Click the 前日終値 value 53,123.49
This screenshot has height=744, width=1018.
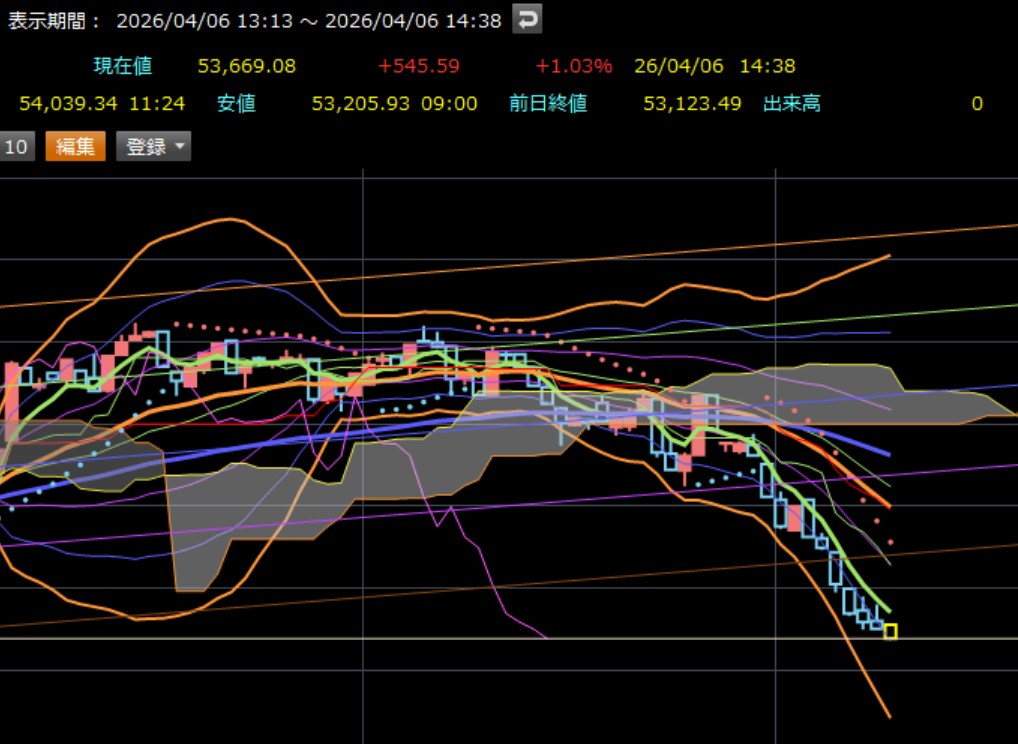click(692, 103)
